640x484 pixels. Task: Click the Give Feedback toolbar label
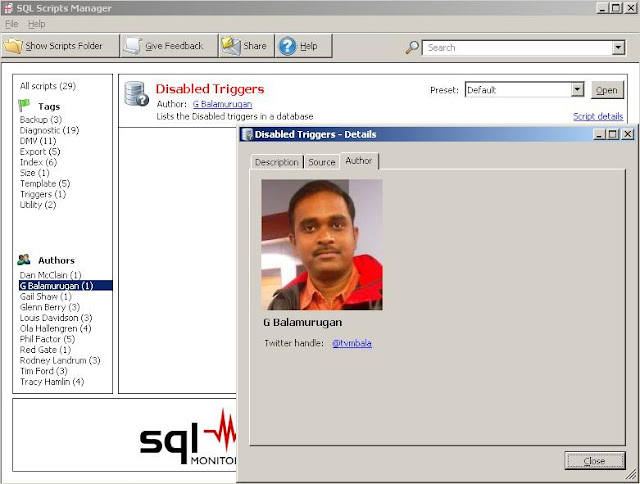pyautogui.click(x=174, y=46)
